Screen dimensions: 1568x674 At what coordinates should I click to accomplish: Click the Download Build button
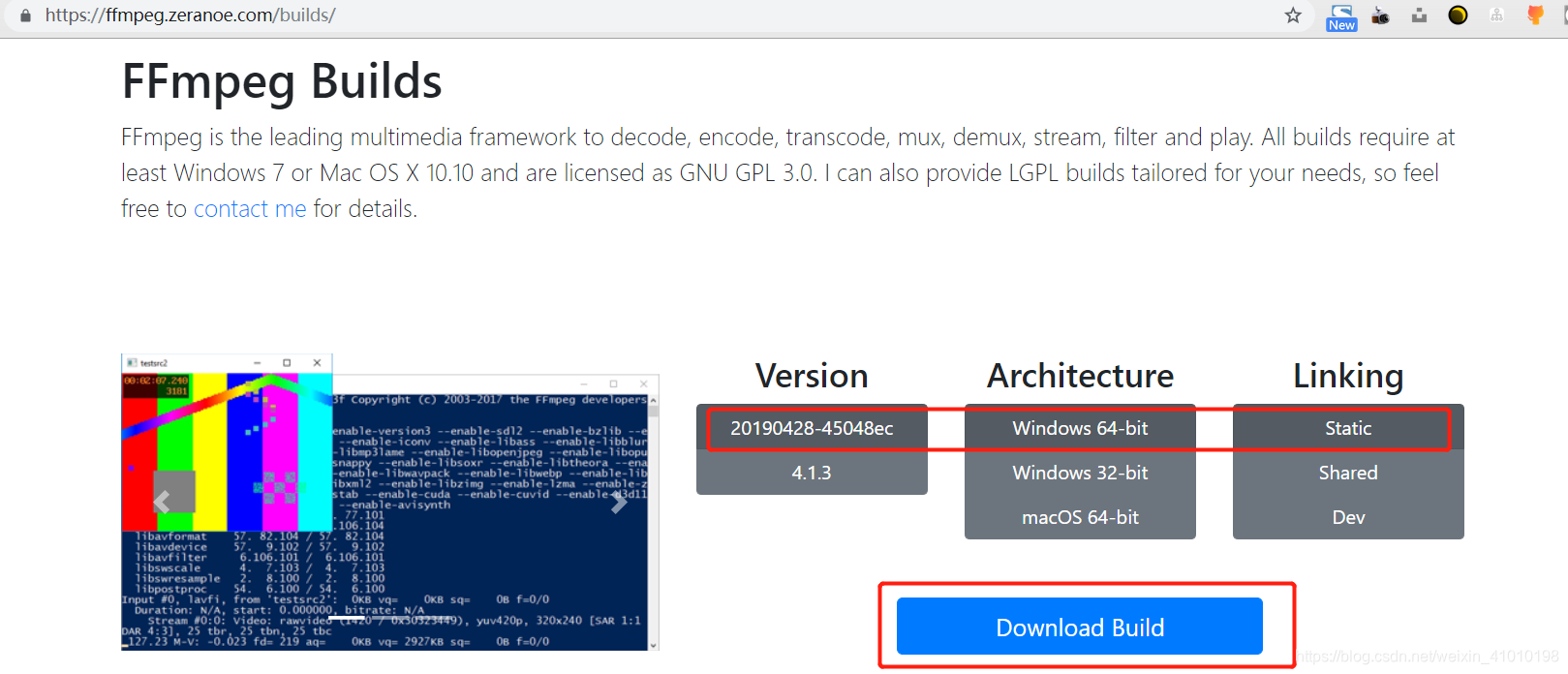pos(1080,627)
